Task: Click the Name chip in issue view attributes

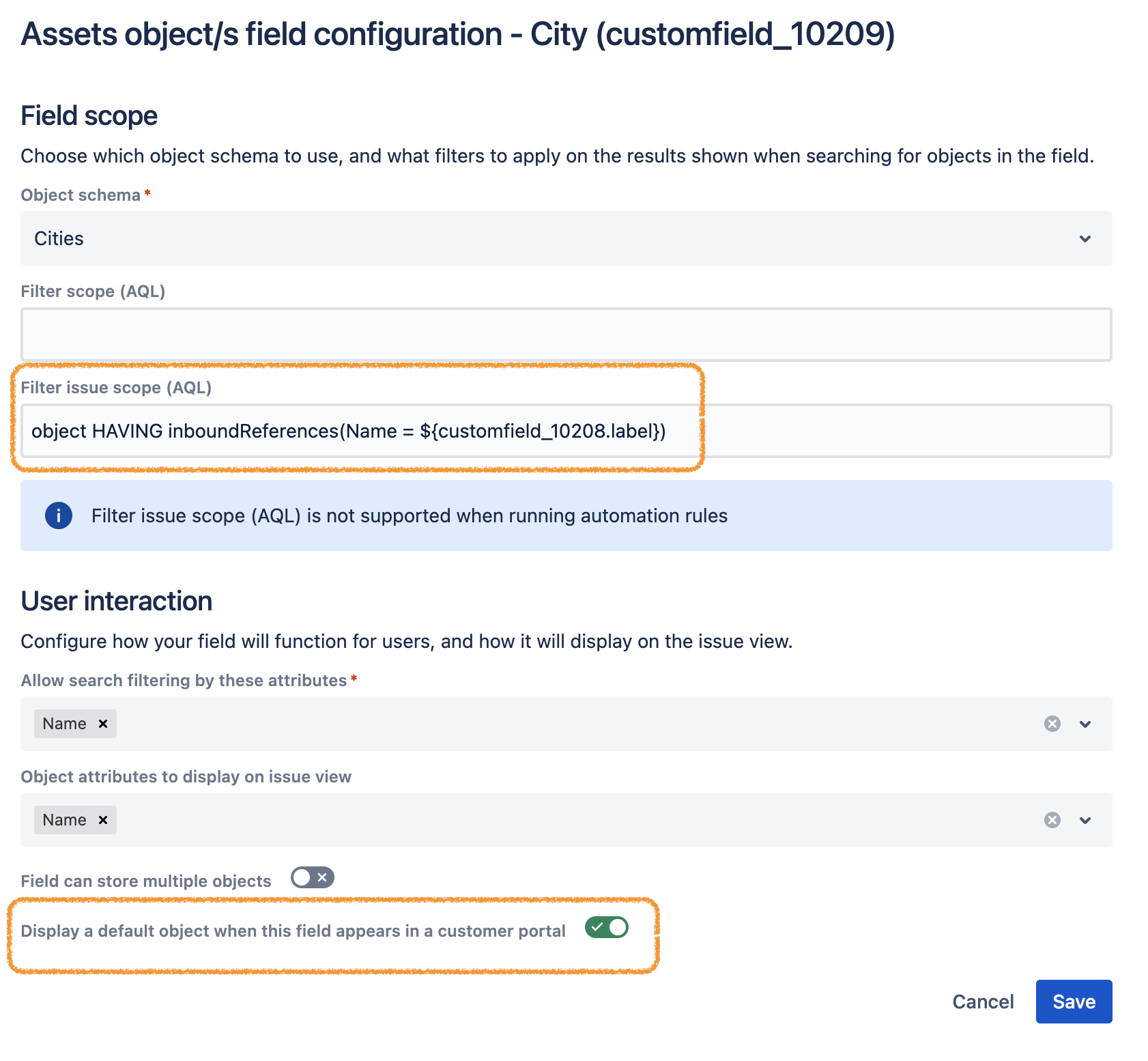Action: click(x=64, y=820)
